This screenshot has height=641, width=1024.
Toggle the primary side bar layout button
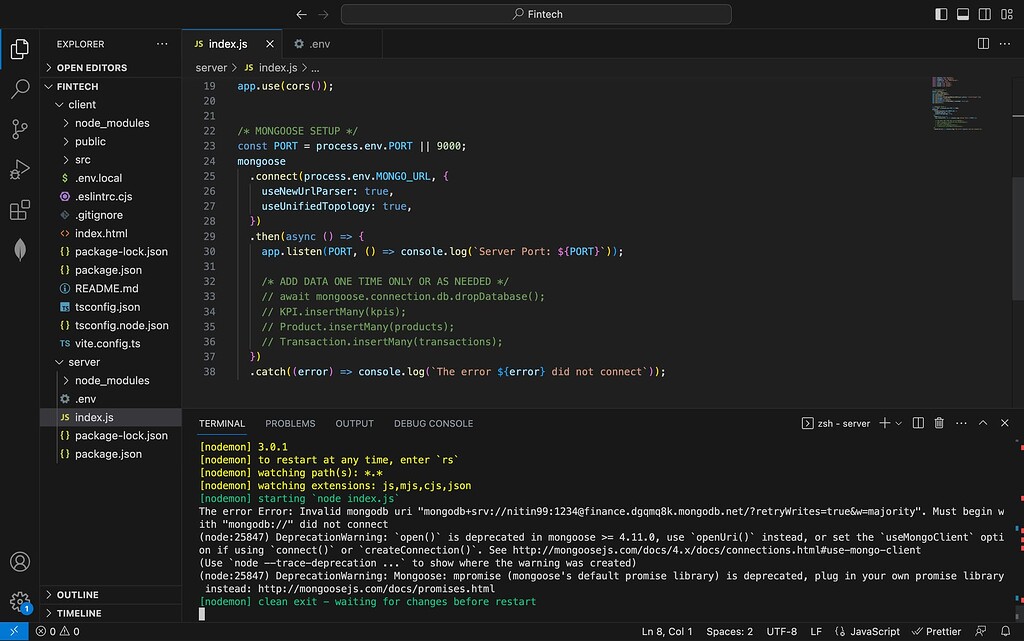pyautogui.click(x=940, y=14)
